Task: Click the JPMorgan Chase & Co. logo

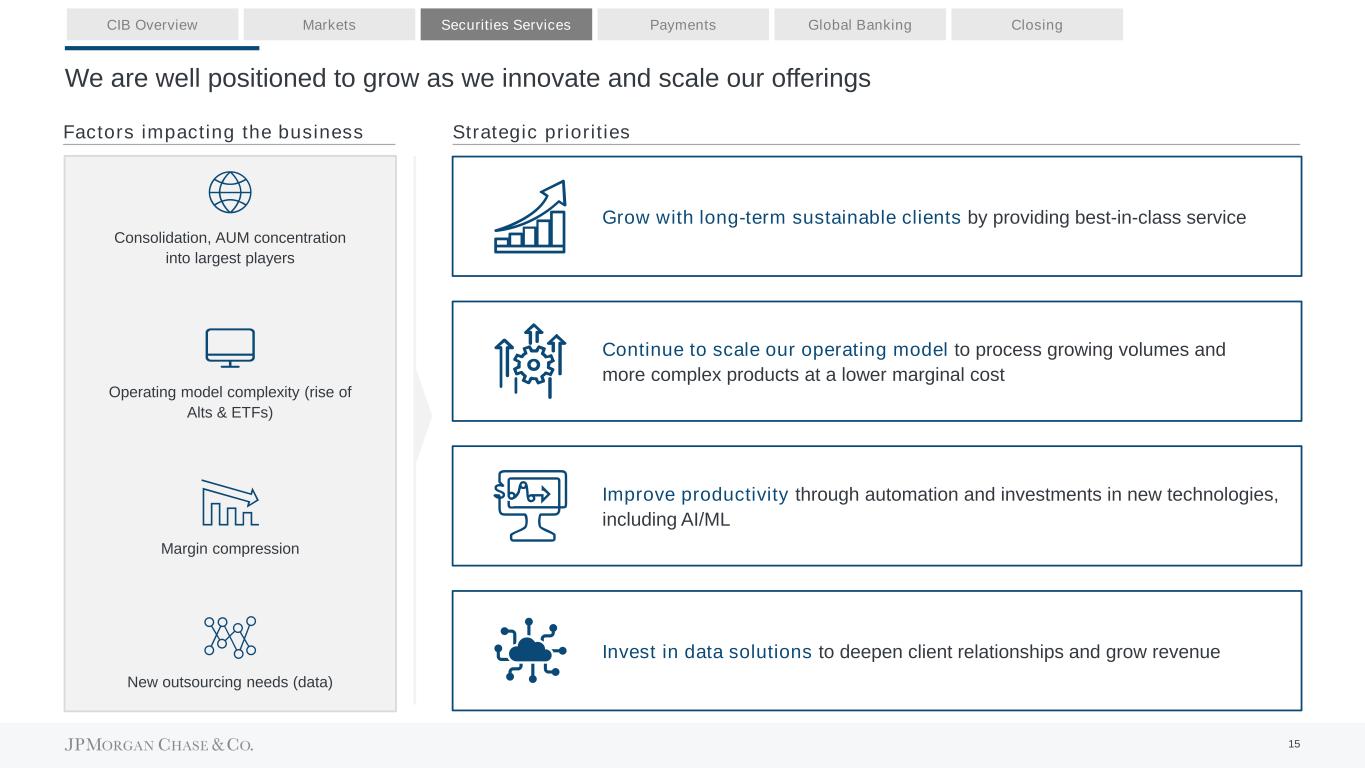Action: [x=159, y=745]
